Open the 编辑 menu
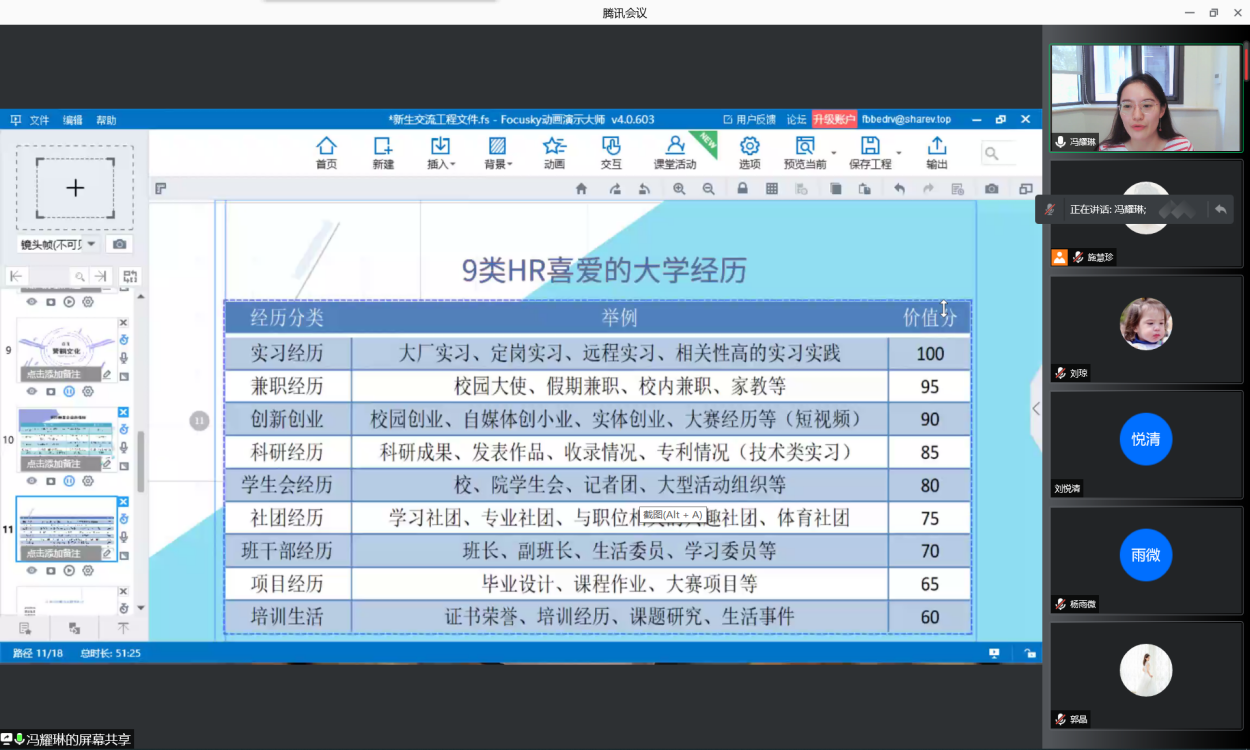 [x=73, y=120]
